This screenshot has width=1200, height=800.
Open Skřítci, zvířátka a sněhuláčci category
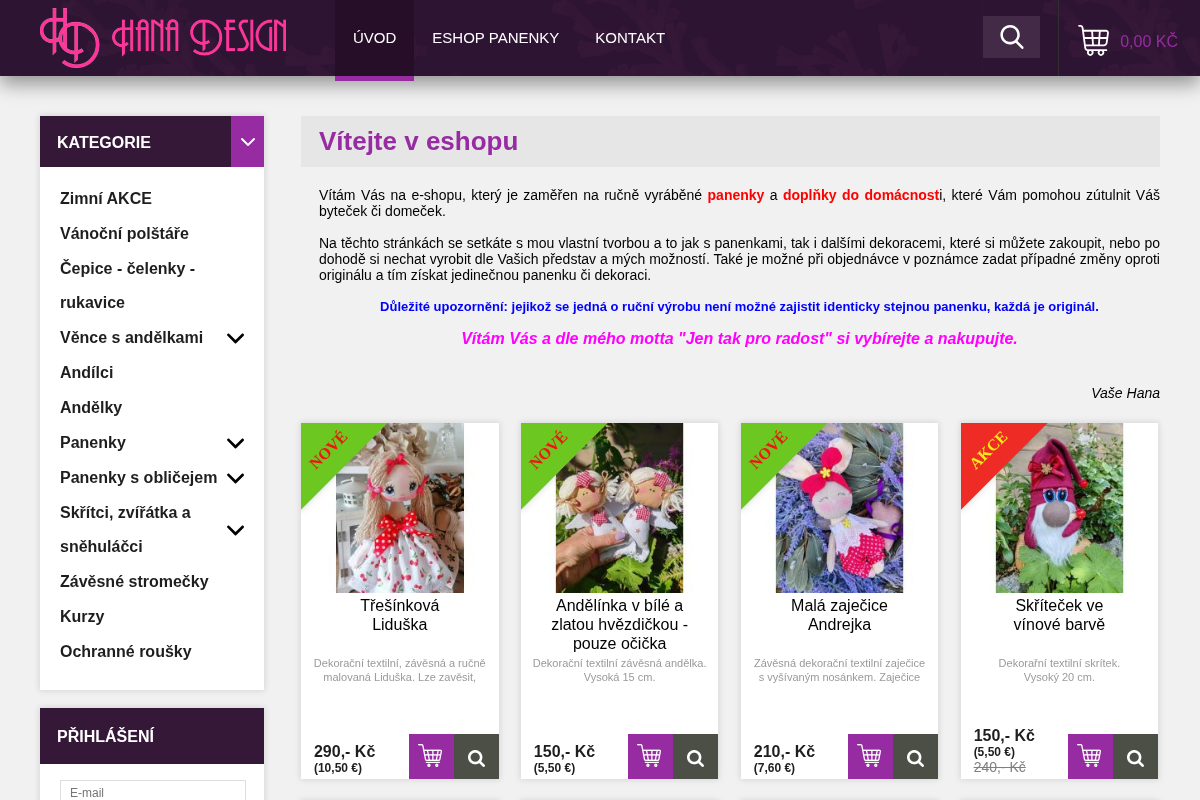coord(125,530)
